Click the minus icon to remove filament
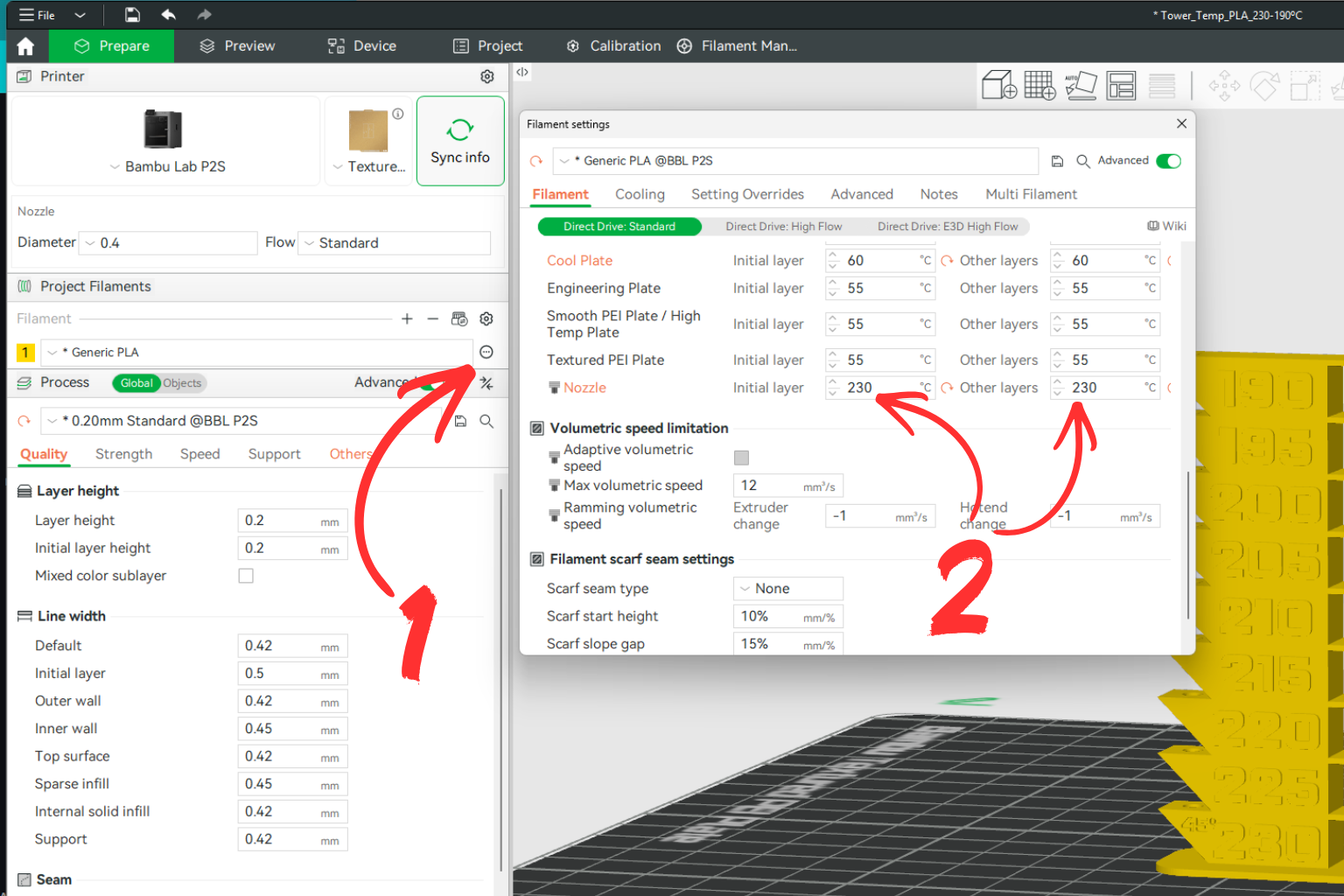Viewport: 1344px width, 896px height. click(x=432, y=319)
